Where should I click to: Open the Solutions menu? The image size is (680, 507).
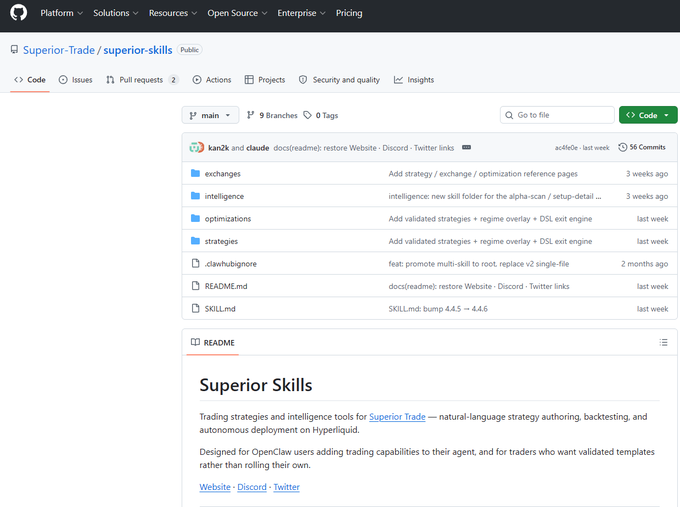click(116, 13)
